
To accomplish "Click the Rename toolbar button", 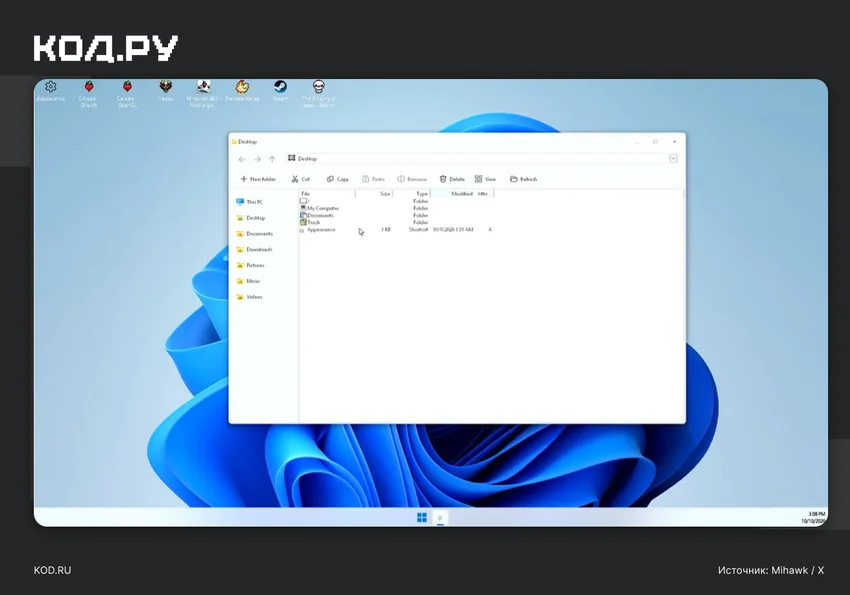I will pos(412,179).
